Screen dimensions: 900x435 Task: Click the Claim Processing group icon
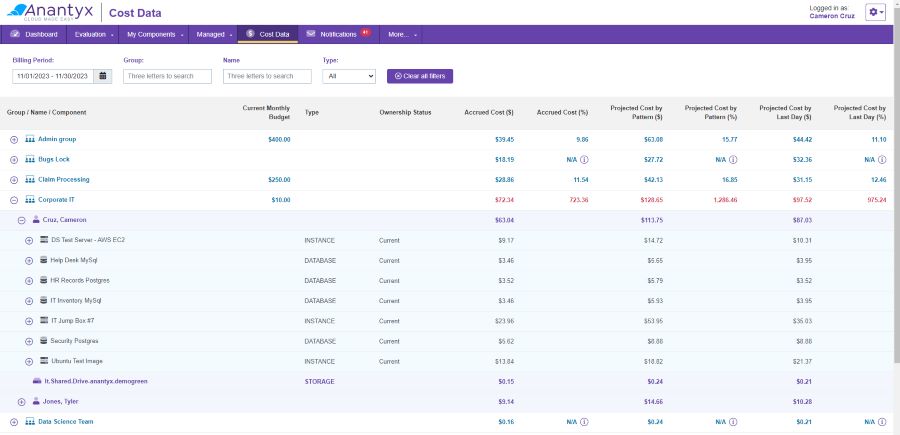[30, 180]
